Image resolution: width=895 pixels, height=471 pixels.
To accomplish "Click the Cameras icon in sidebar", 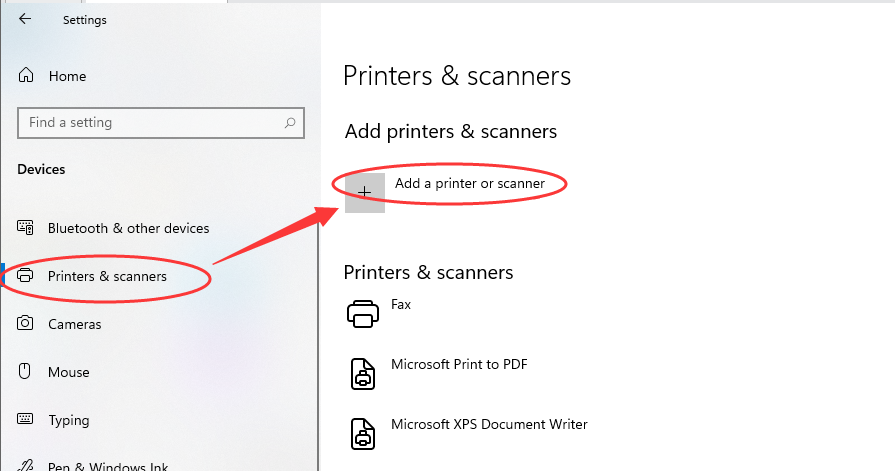I will (26, 324).
